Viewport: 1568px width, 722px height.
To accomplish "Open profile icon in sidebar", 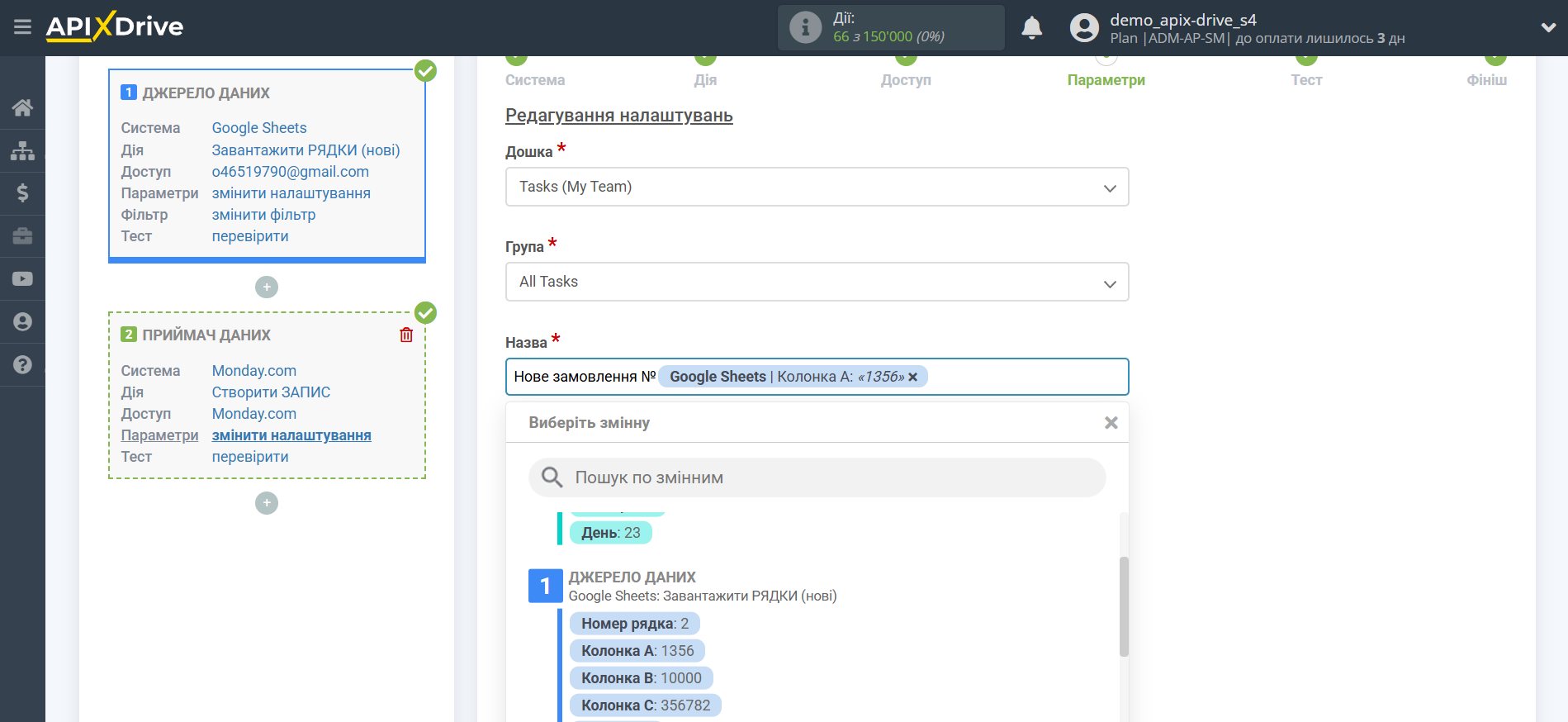I will coord(22,322).
